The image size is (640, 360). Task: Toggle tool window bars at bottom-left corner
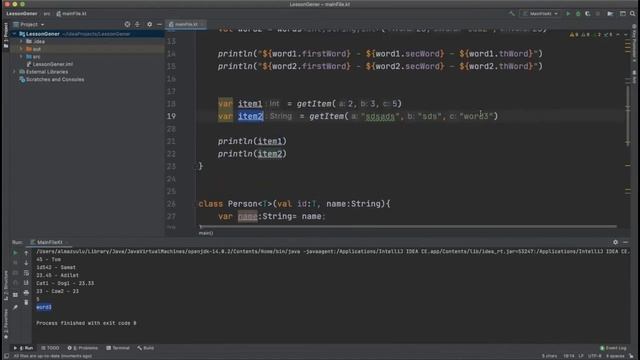point(6,356)
